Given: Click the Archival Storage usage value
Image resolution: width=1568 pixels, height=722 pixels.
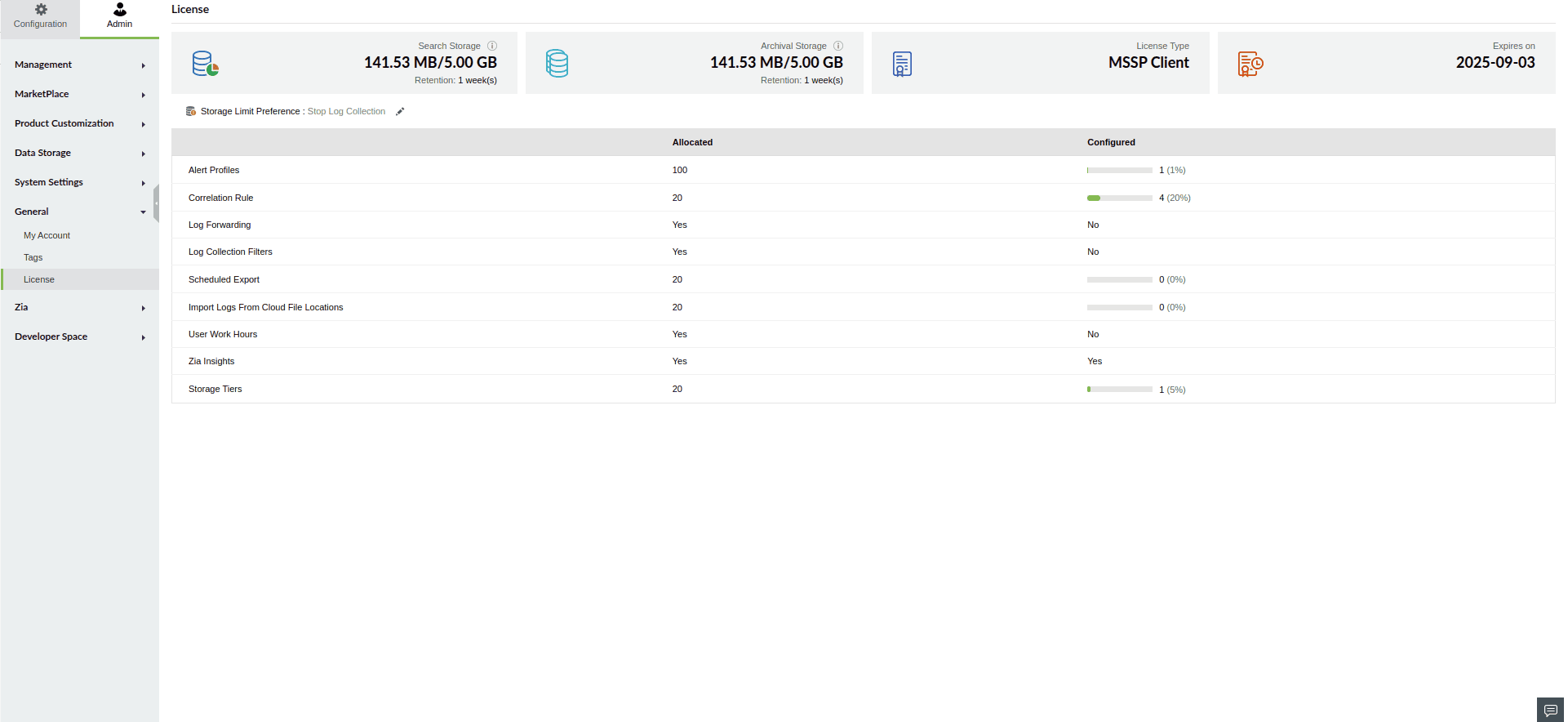Looking at the screenshot, I should (x=776, y=62).
